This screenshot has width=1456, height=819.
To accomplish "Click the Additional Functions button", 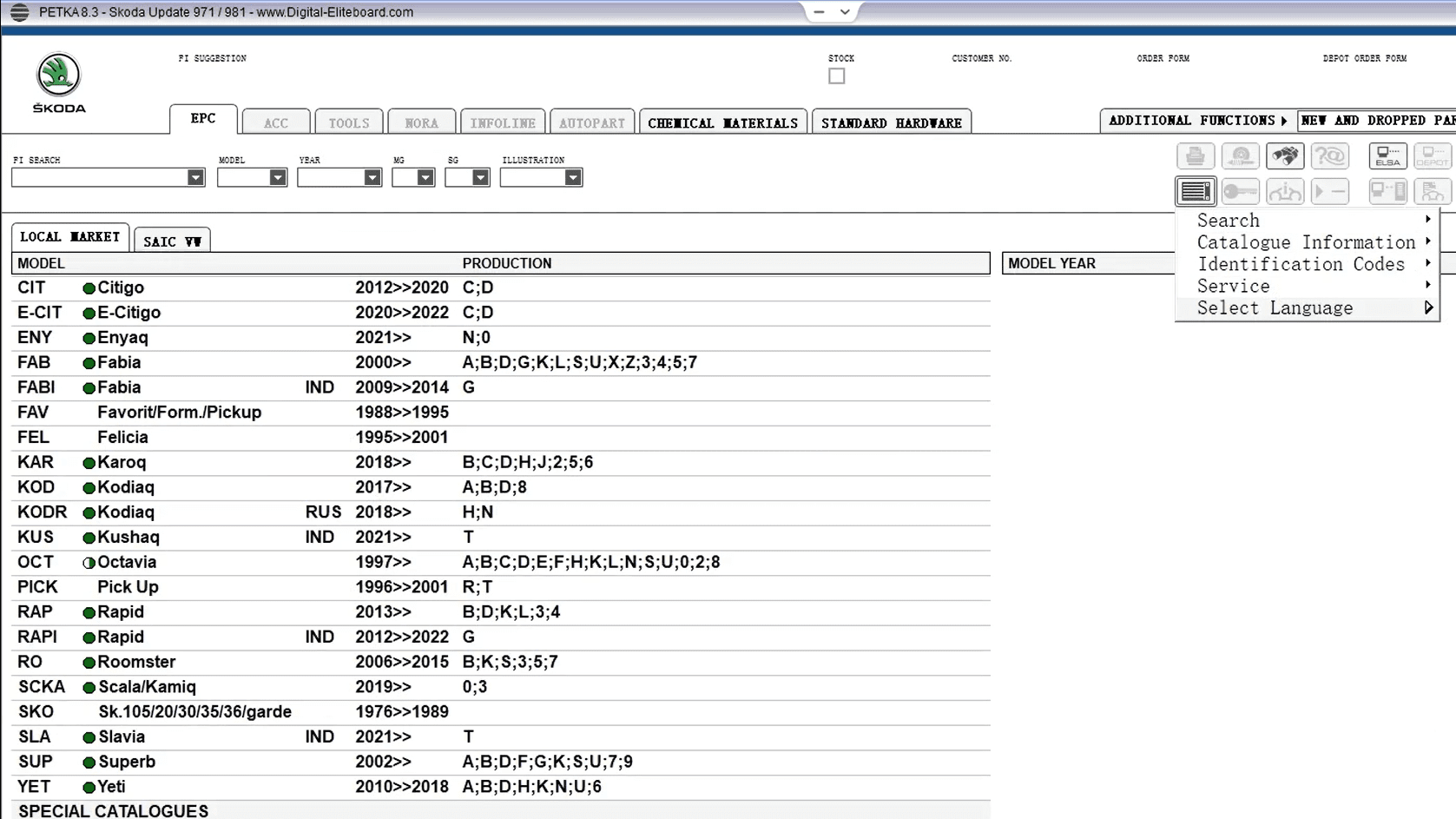I will tap(1197, 121).
